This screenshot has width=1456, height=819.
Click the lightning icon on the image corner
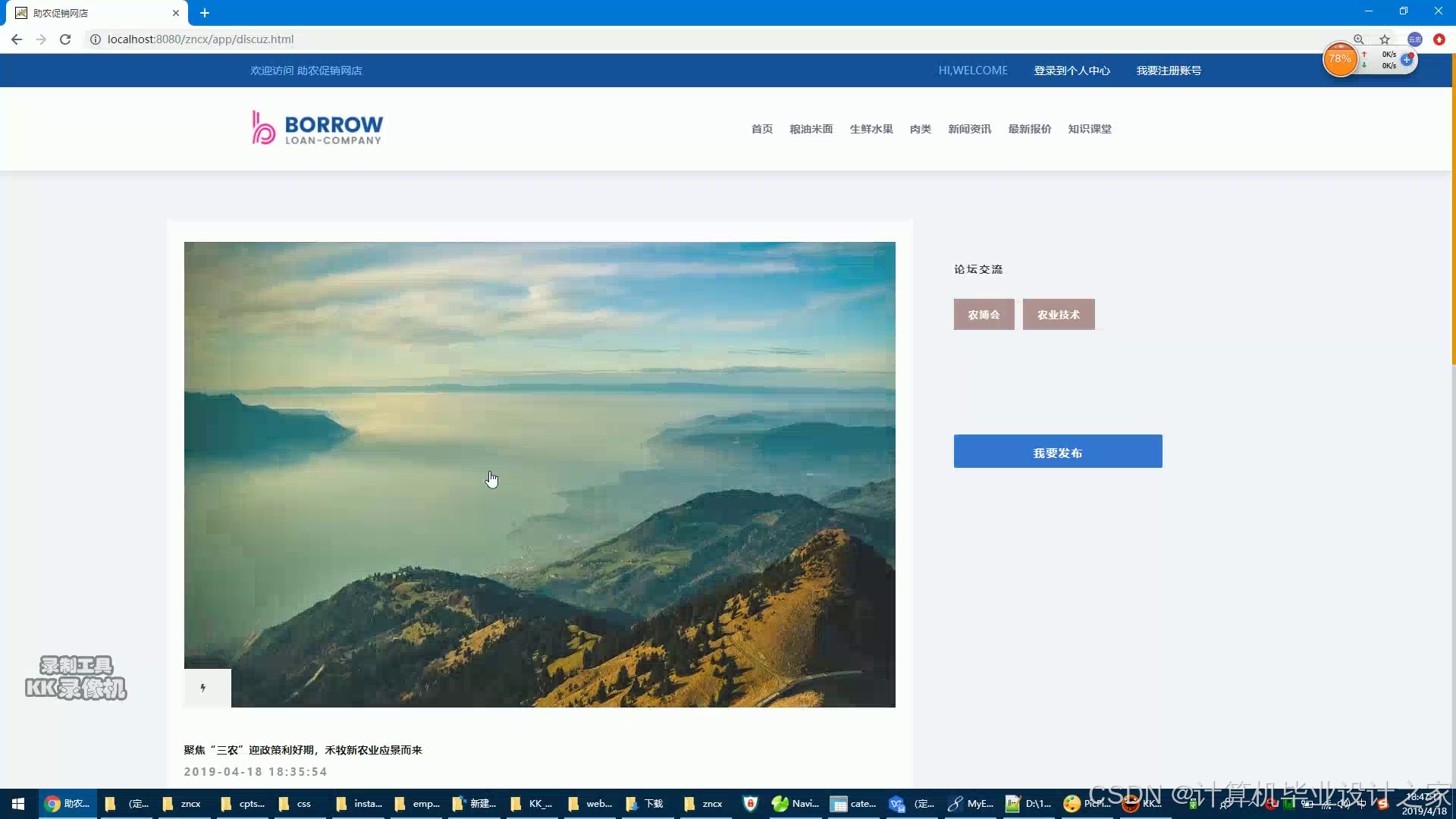[203, 688]
